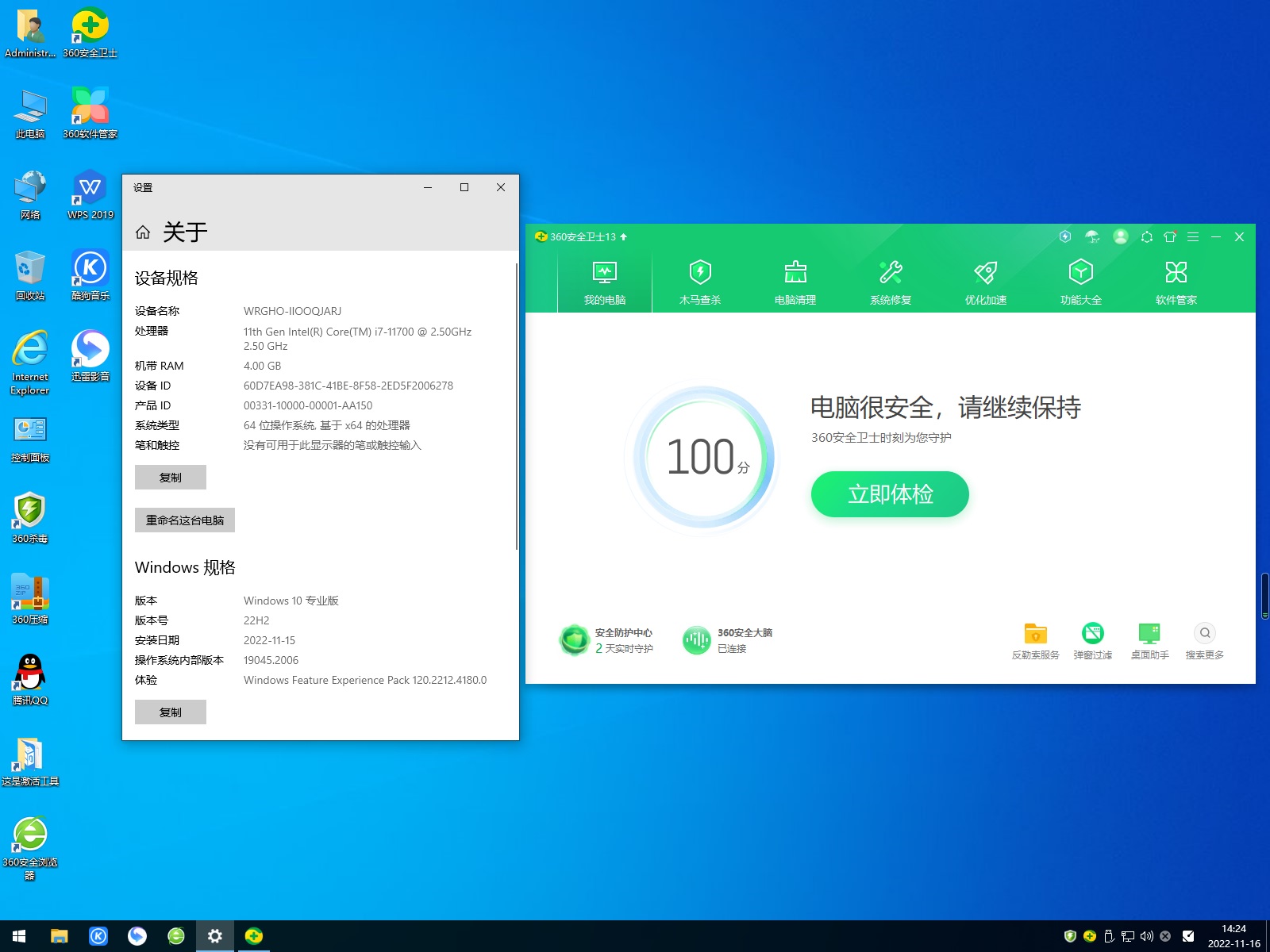Click 重命名这台电脑 button

tap(185, 520)
